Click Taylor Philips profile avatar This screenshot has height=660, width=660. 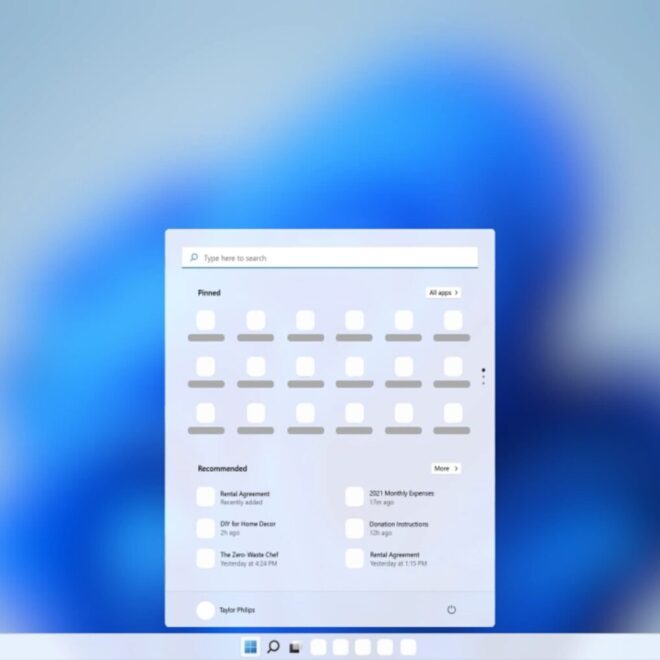[205, 610]
